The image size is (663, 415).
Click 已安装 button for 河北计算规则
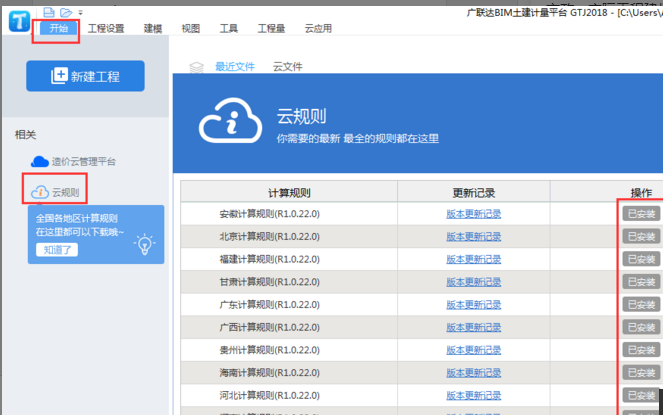point(641,396)
